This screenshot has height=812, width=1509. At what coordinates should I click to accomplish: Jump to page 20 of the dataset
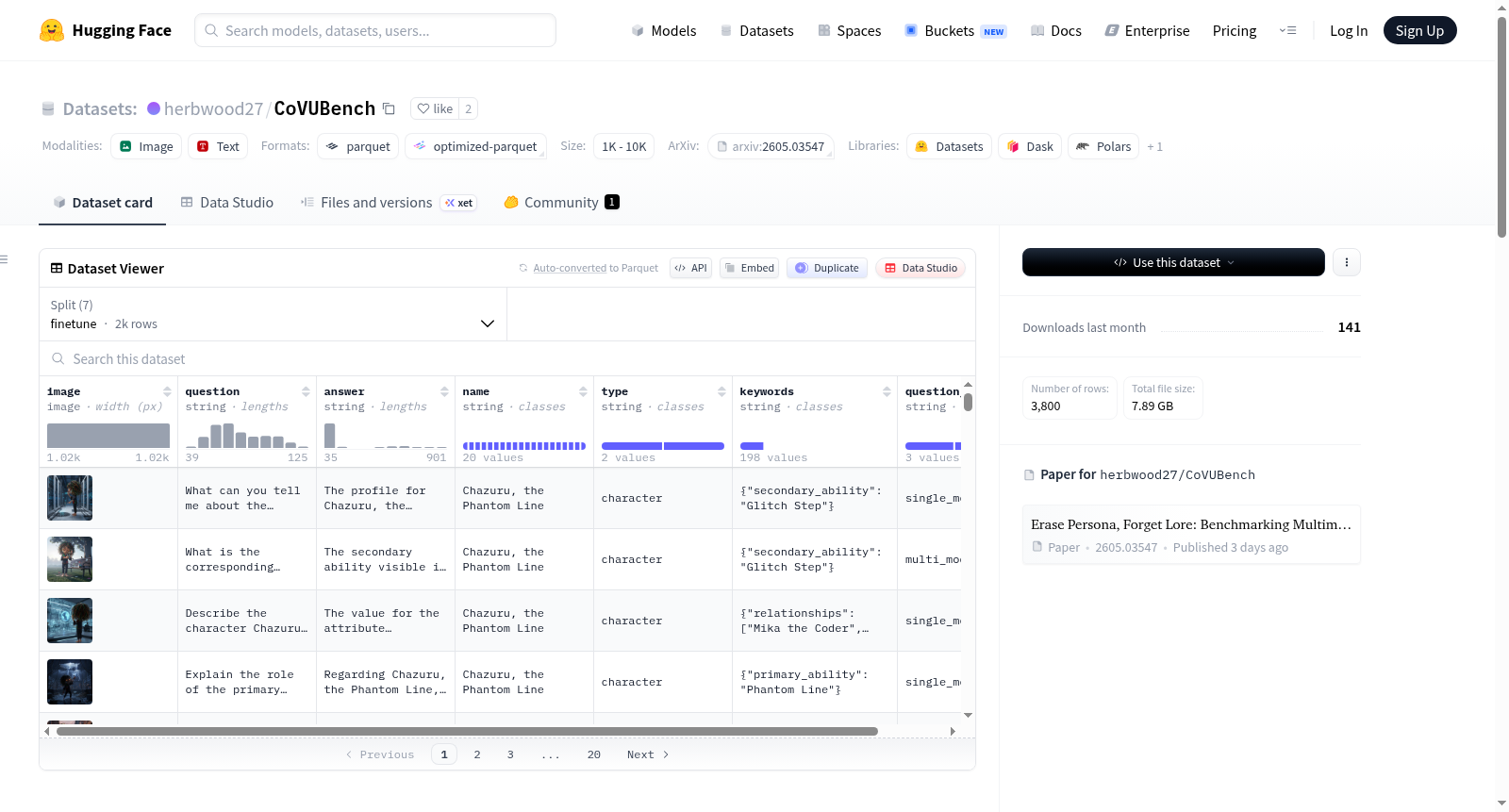tap(594, 754)
